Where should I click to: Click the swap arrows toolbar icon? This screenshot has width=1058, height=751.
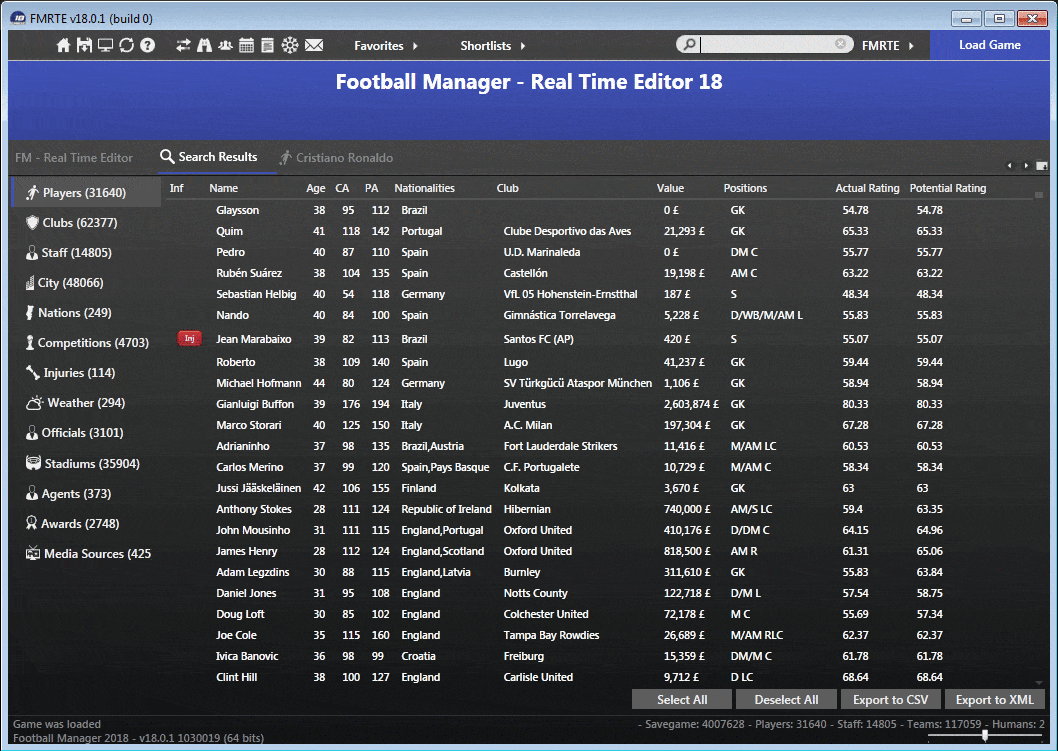tap(183, 45)
